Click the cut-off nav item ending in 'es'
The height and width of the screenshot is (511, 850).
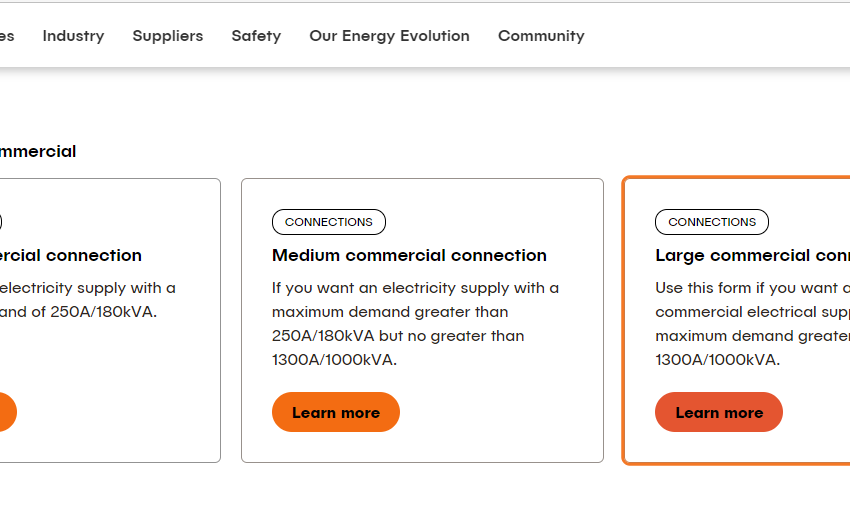coord(6,36)
